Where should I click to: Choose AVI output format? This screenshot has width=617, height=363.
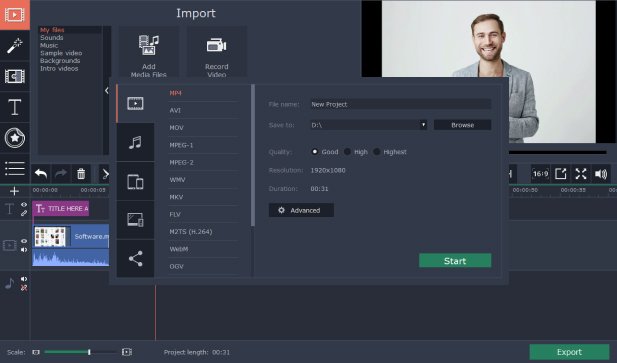pos(175,111)
